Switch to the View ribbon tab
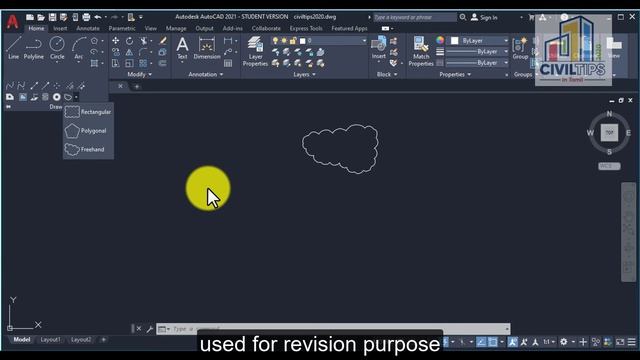 [x=151, y=29]
